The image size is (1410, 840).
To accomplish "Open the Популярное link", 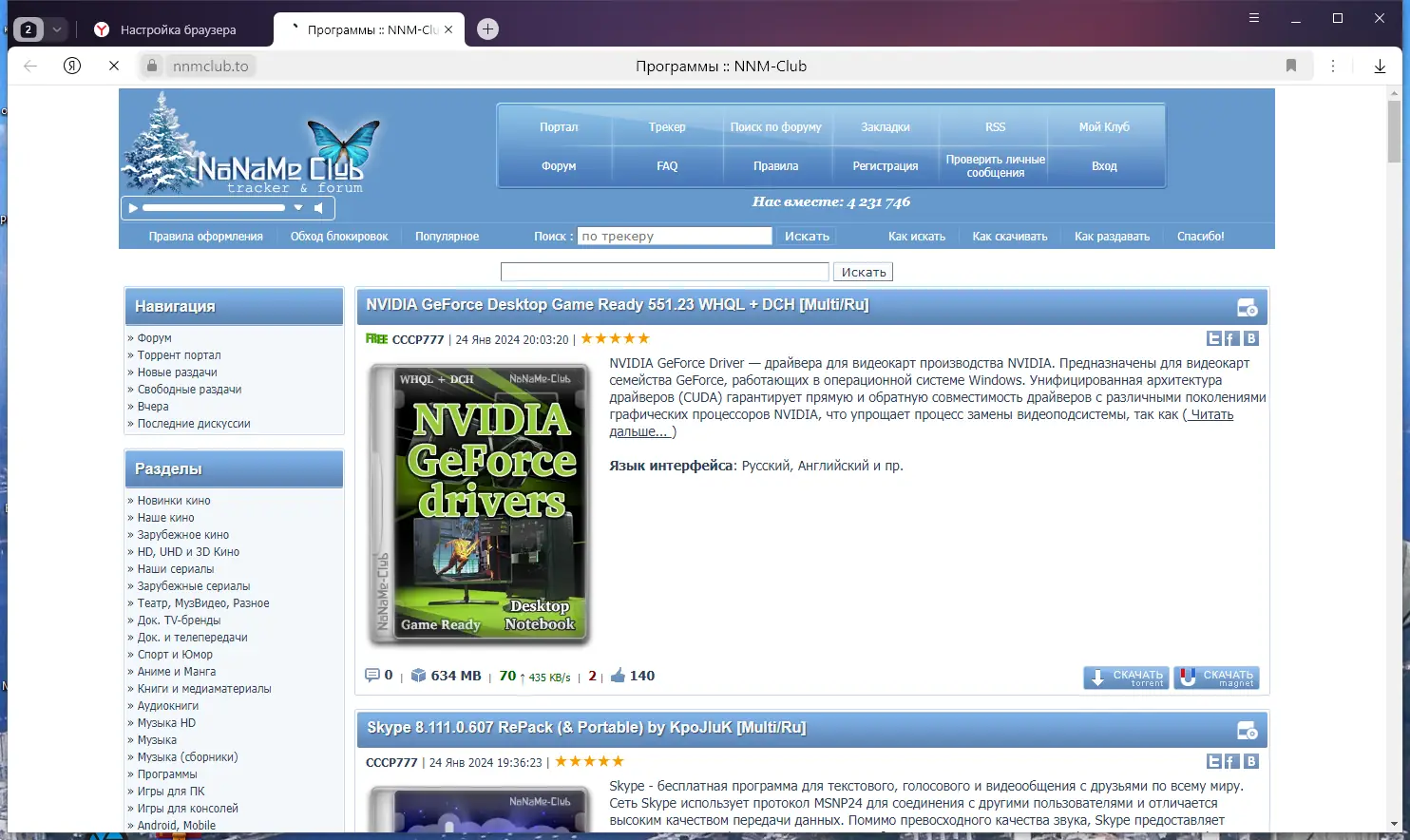I will (447, 237).
